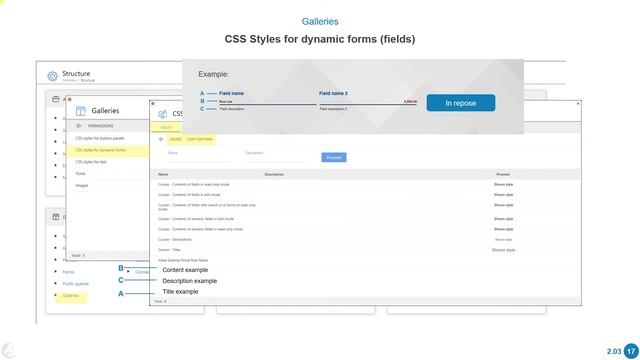Open the Public queries link

(76, 284)
